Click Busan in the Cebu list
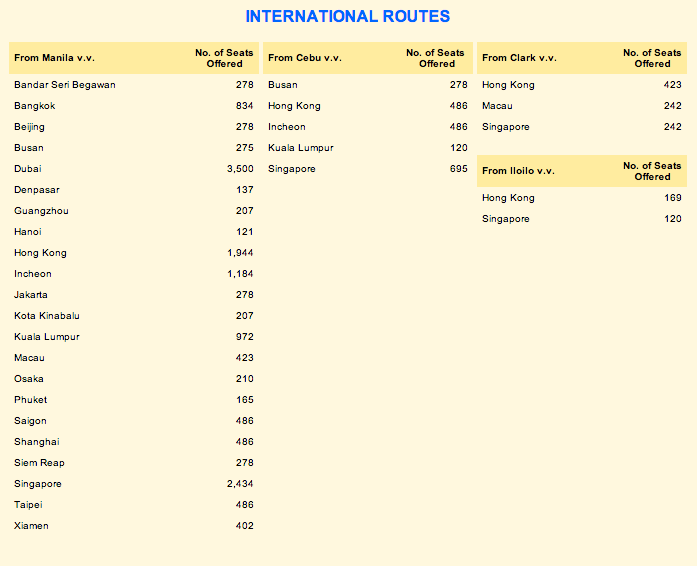 283,84
